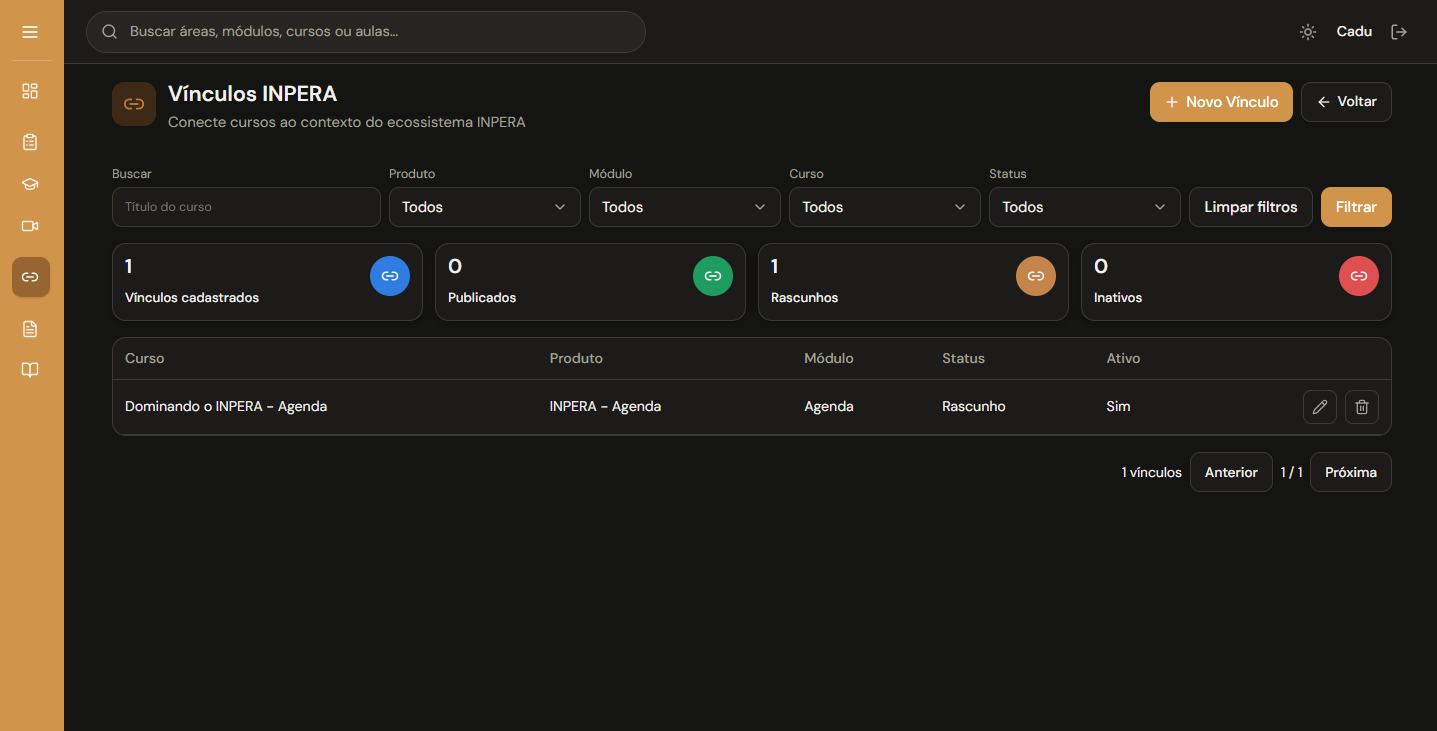Click the 'INPERA - Agenda' product cell
The width and height of the screenshot is (1437, 731).
pyautogui.click(x=605, y=407)
